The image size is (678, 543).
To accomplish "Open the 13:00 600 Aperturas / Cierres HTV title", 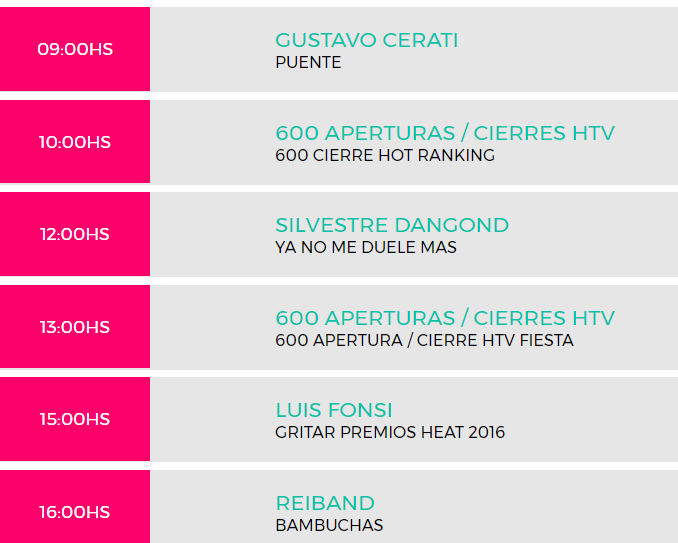I will 444,318.
